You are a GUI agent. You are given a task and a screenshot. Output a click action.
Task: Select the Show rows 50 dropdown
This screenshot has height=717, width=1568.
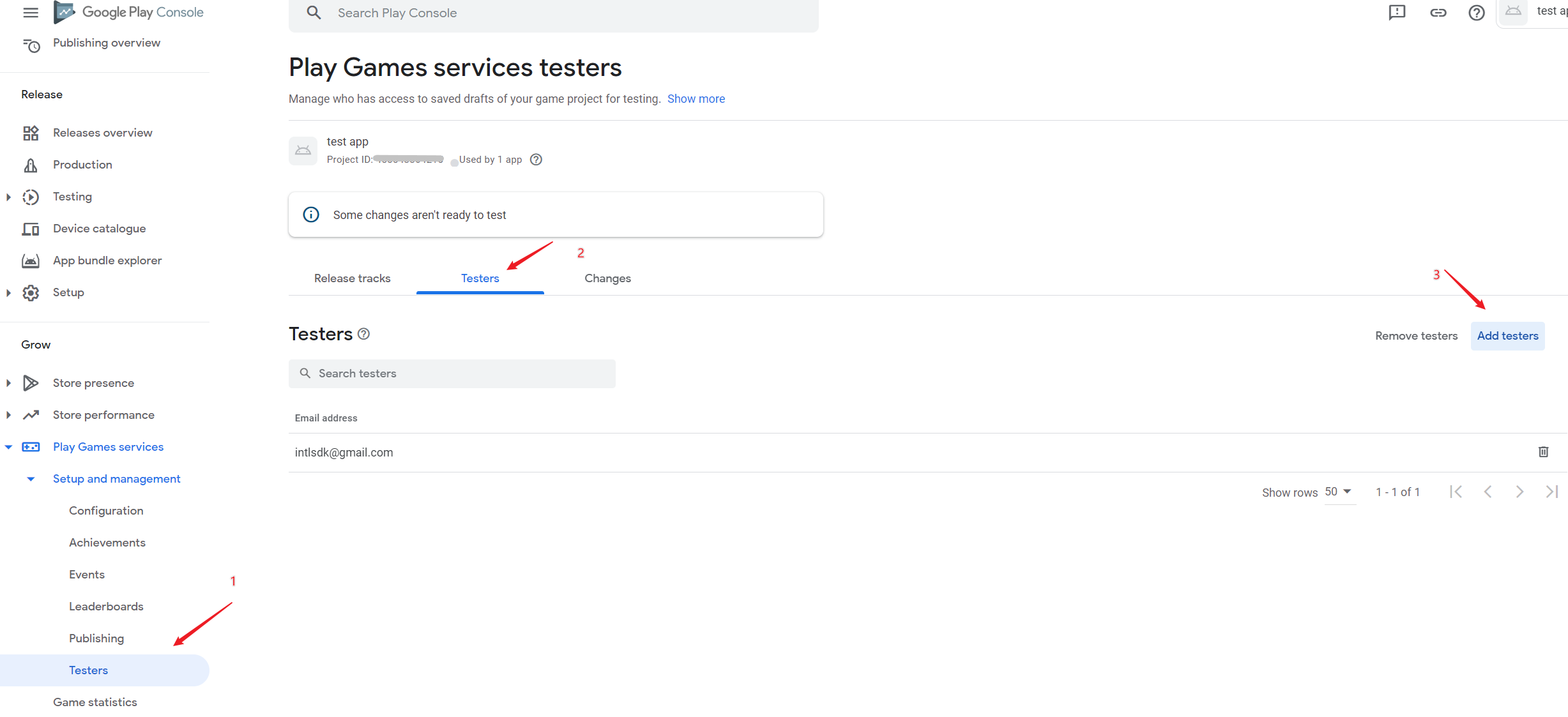[x=1338, y=490]
